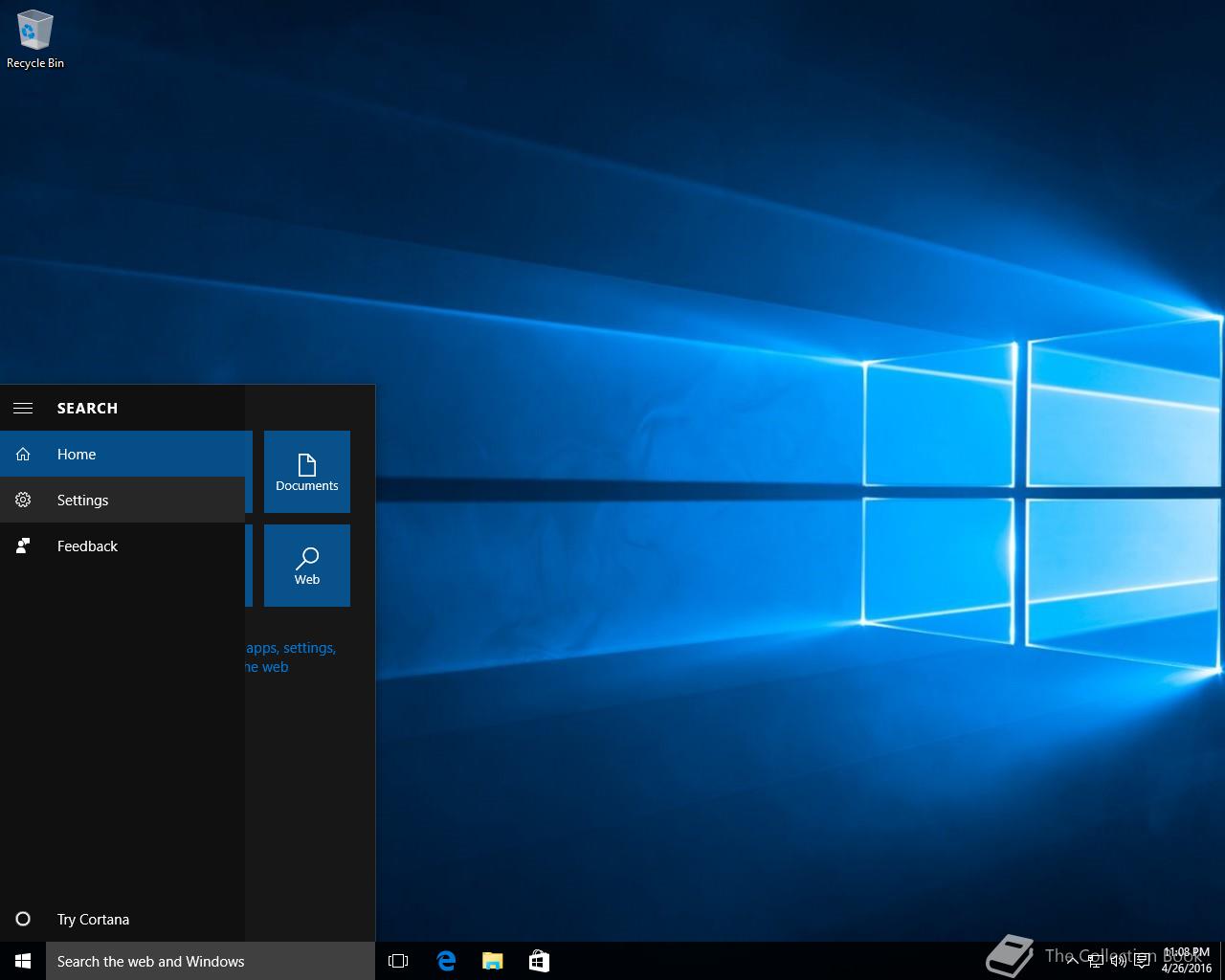The height and width of the screenshot is (980, 1225).
Task: Open Task View on the taskbar
Action: pos(398,961)
